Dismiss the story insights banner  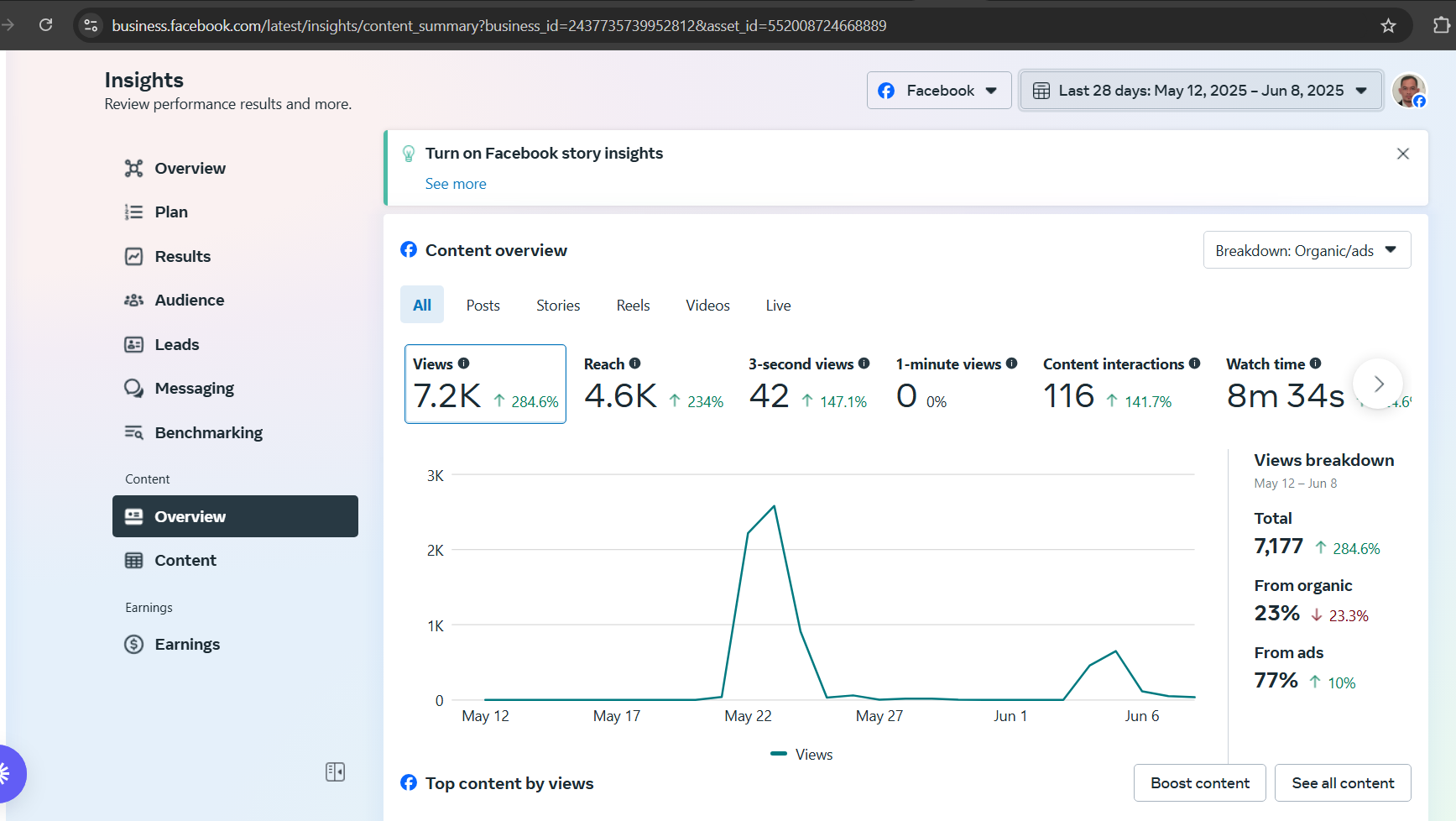pos(1402,154)
